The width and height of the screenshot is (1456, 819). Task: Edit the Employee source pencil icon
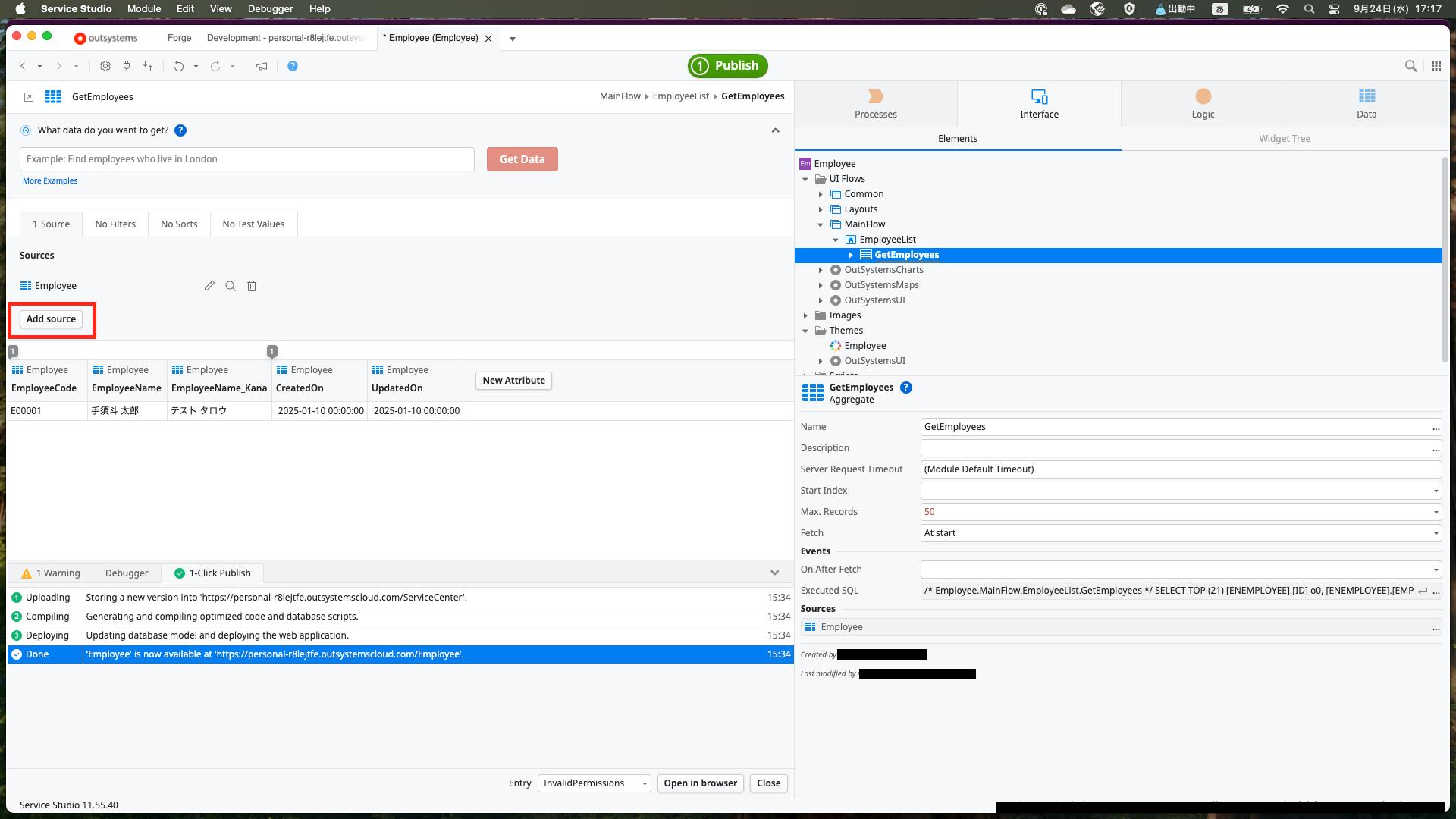tap(209, 286)
